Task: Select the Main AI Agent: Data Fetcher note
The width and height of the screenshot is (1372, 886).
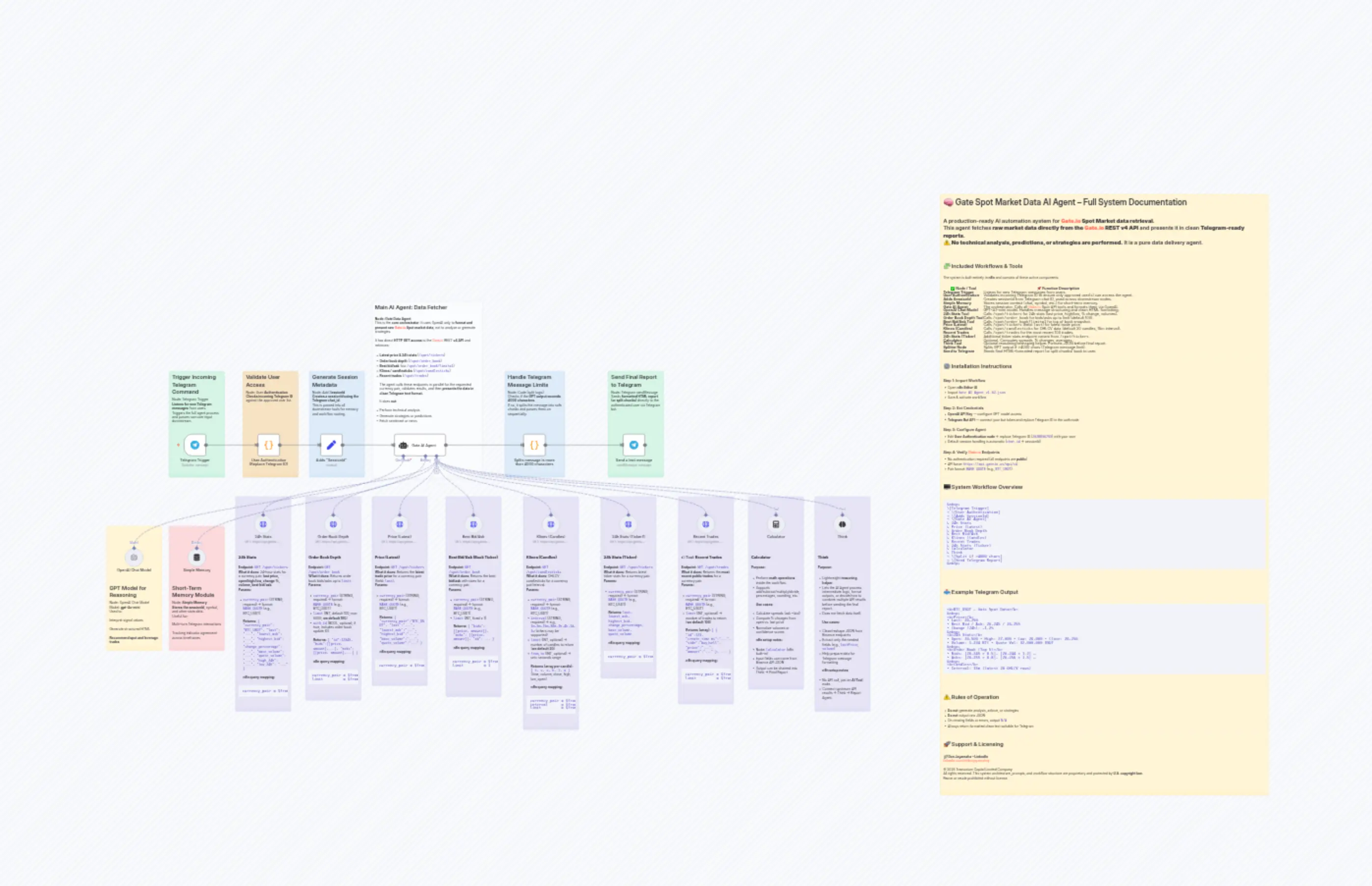Action: [411, 308]
